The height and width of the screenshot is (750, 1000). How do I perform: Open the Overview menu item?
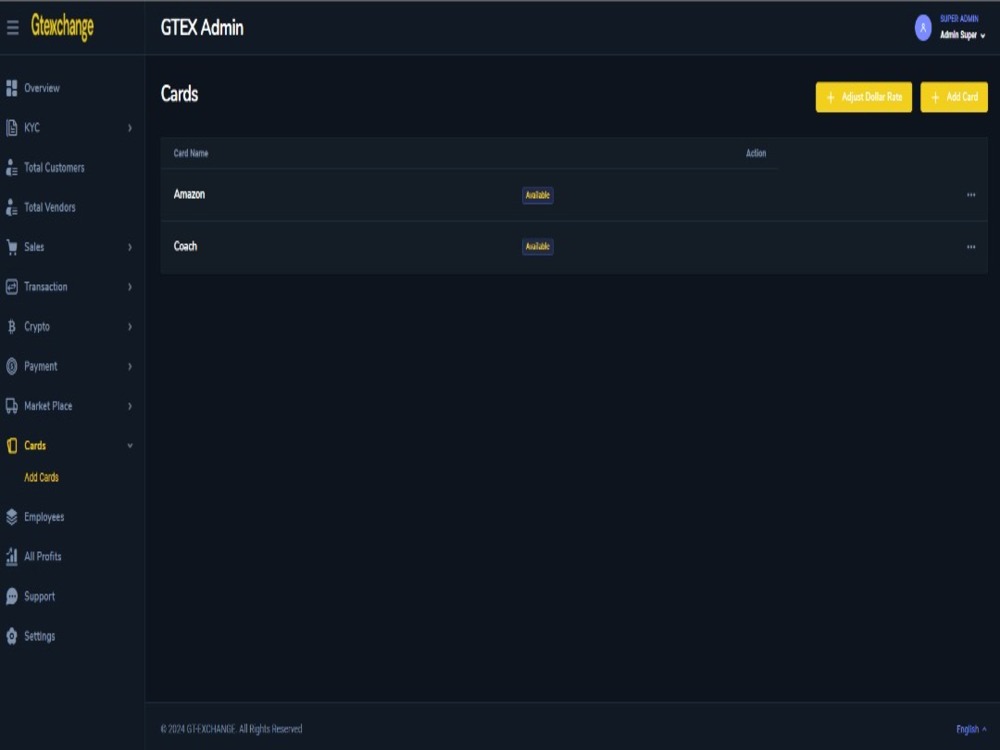click(42, 88)
